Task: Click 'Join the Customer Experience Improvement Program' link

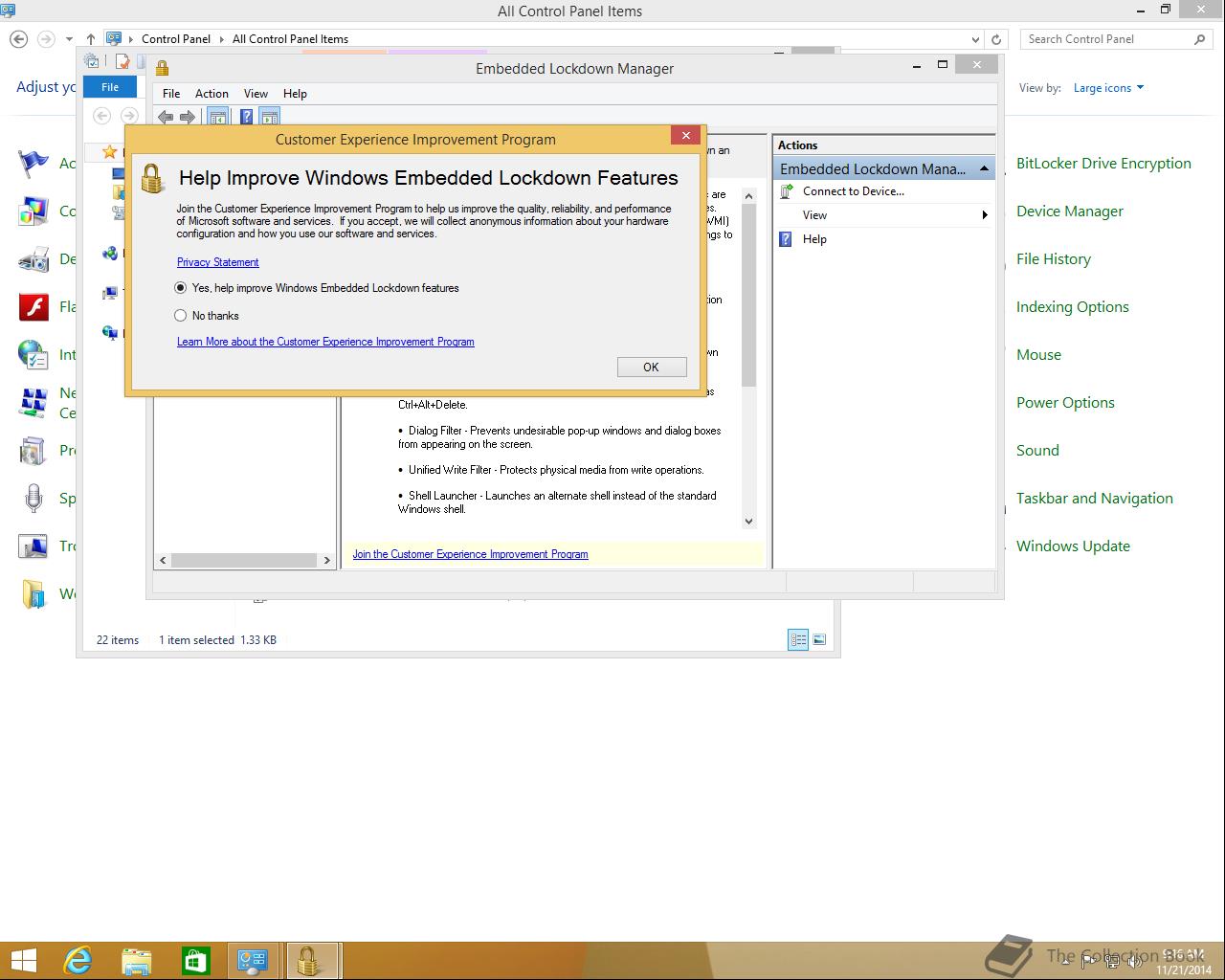Action: point(470,554)
